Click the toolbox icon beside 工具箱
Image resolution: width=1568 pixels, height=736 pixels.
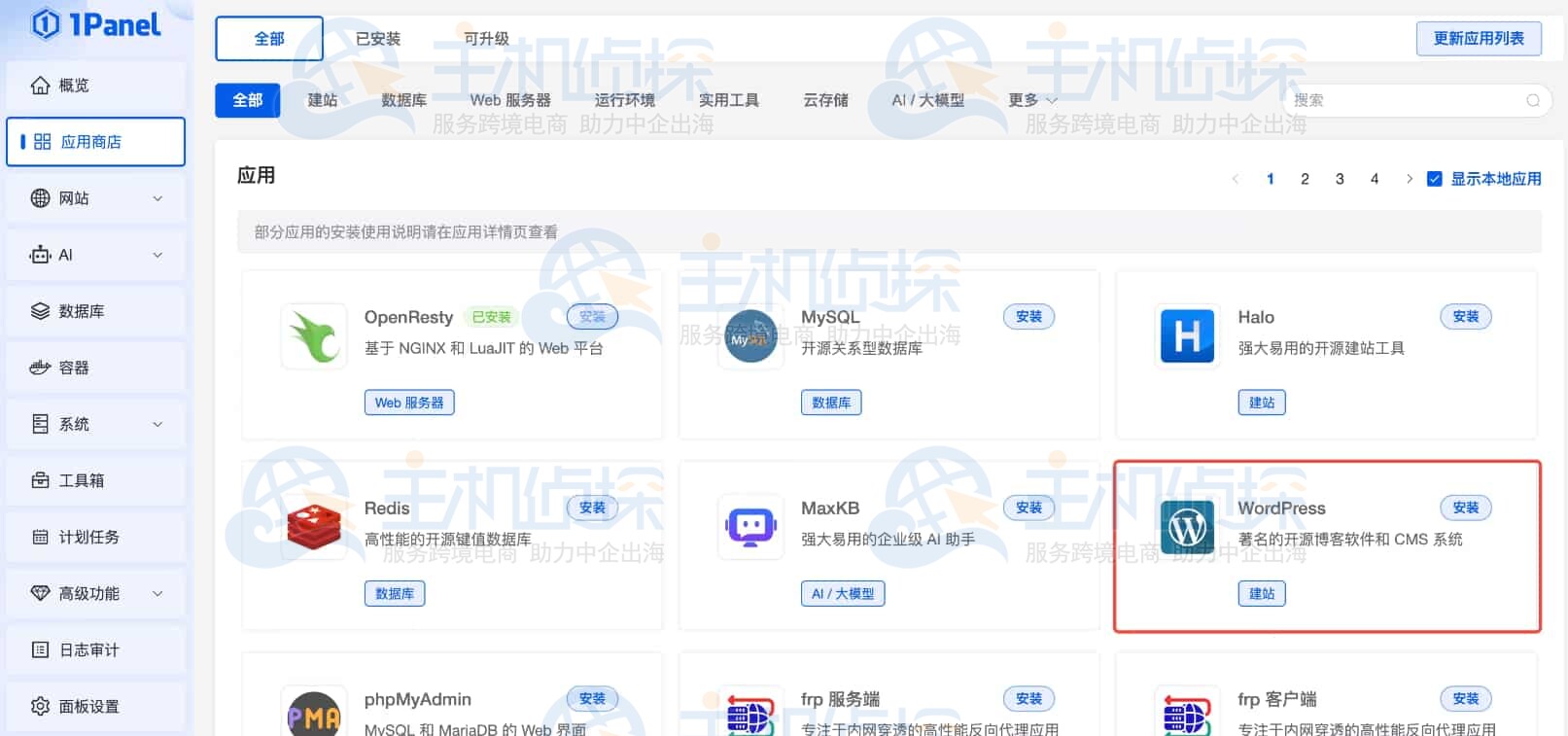click(x=40, y=480)
